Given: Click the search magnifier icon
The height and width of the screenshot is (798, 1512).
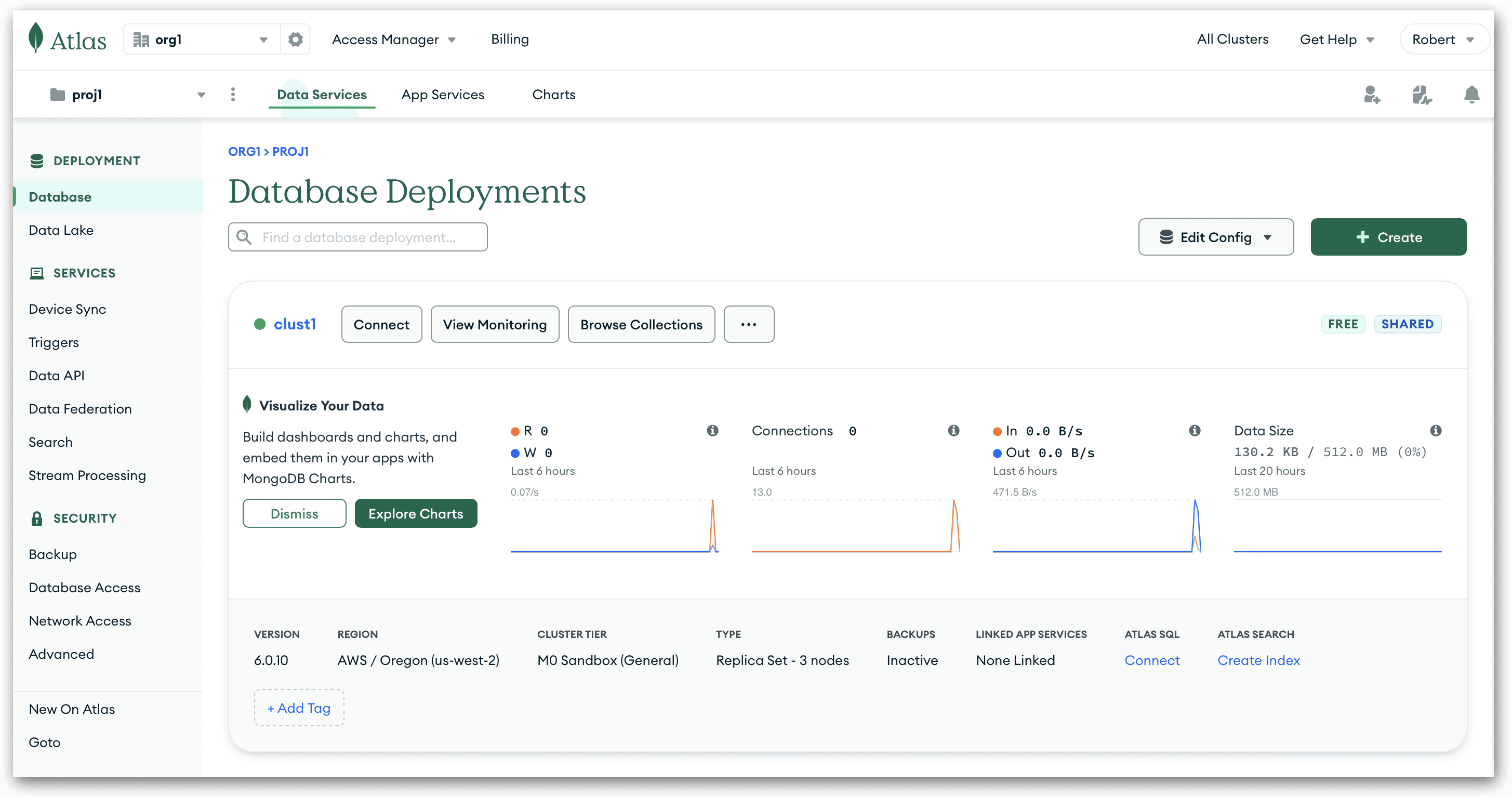Looking at the screenshot, I should pos(244,237).
